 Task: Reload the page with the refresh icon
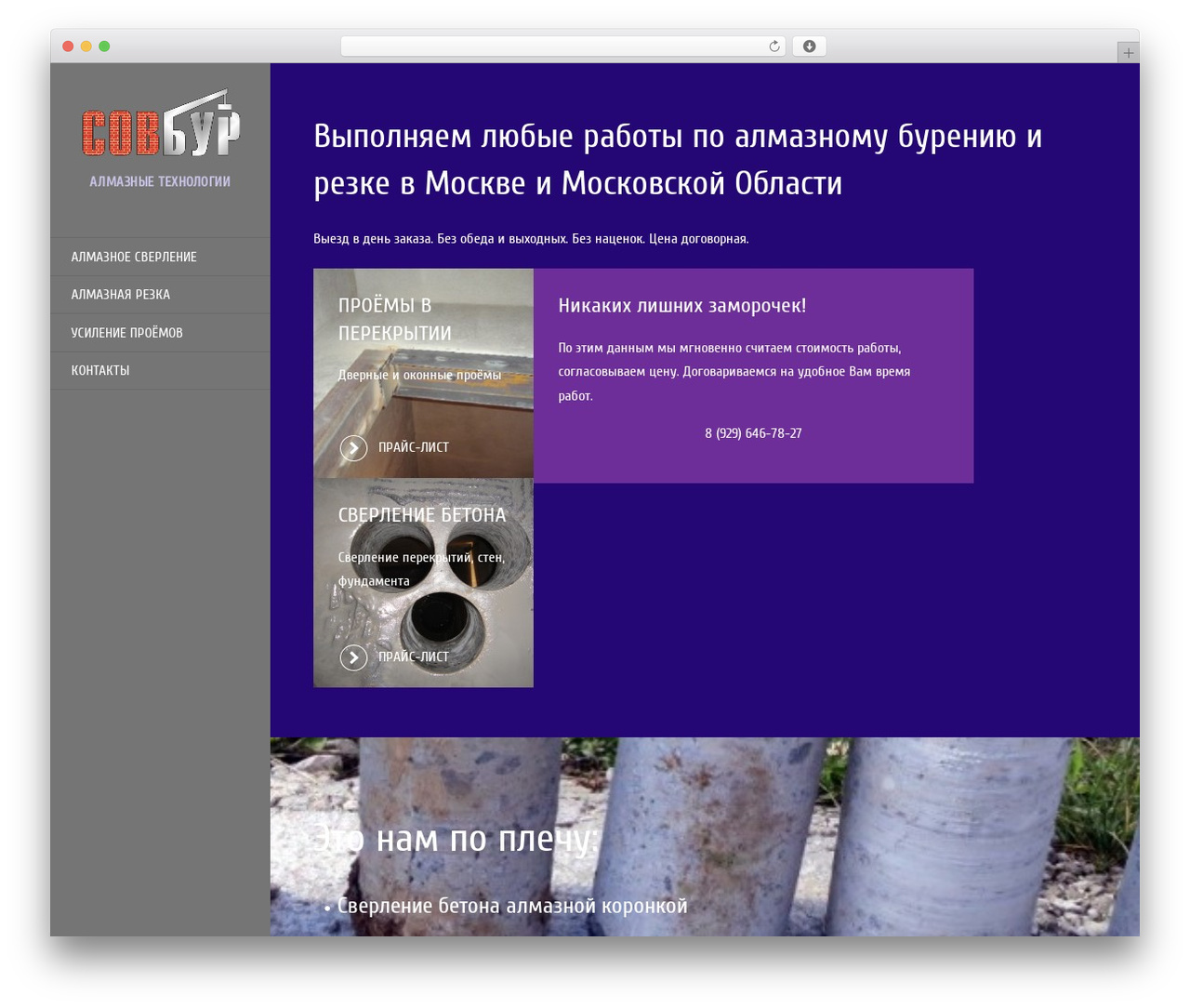click(773, 46)
